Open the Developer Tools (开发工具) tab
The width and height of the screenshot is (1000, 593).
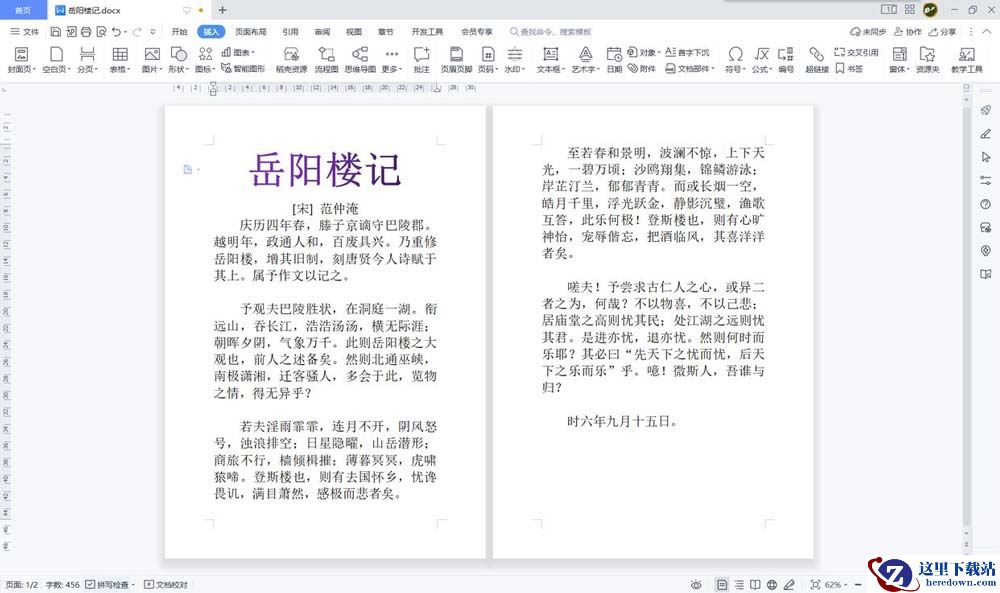tap(427, 31)
